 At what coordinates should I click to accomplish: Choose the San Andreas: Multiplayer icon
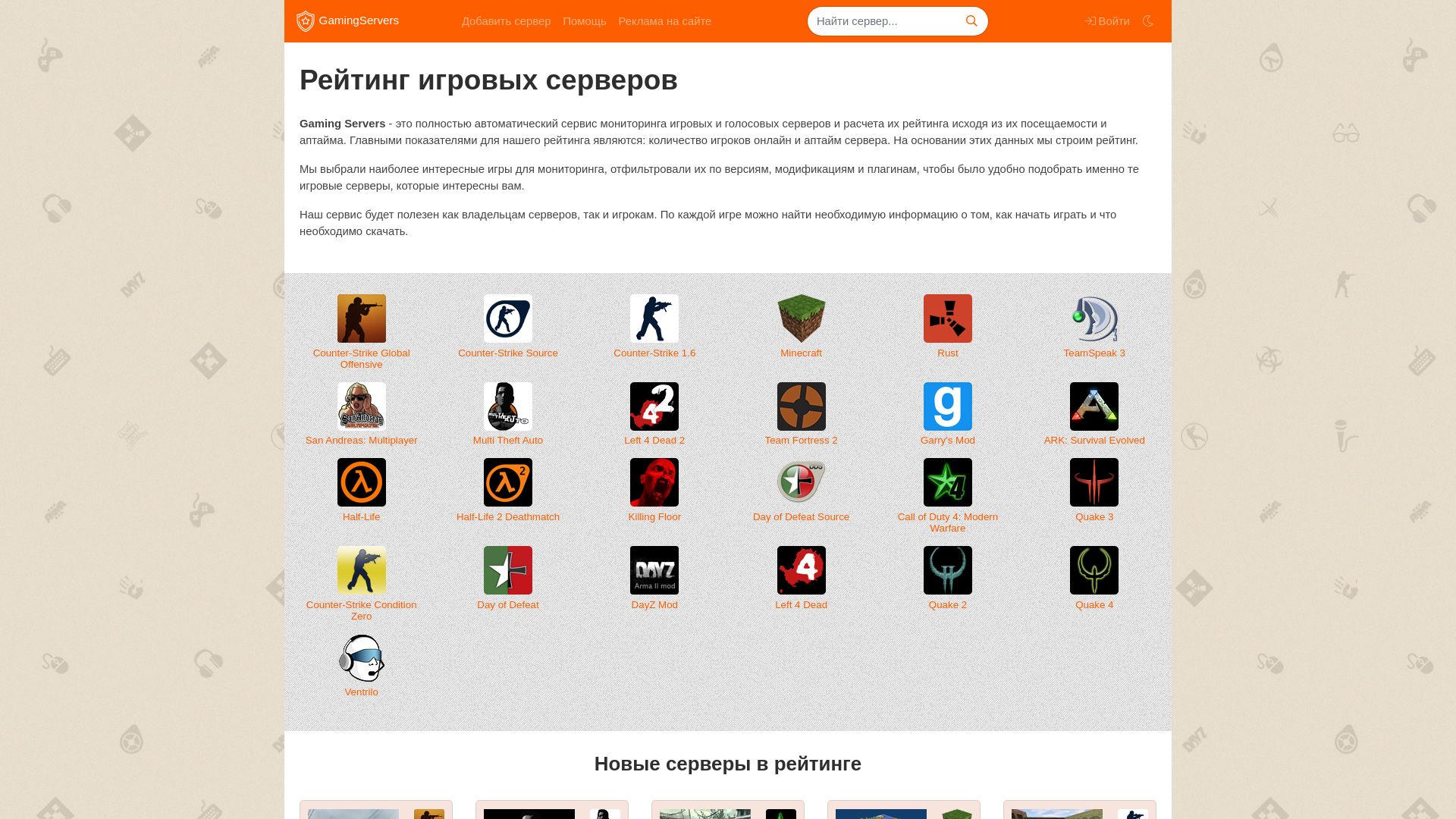point(362,406)
